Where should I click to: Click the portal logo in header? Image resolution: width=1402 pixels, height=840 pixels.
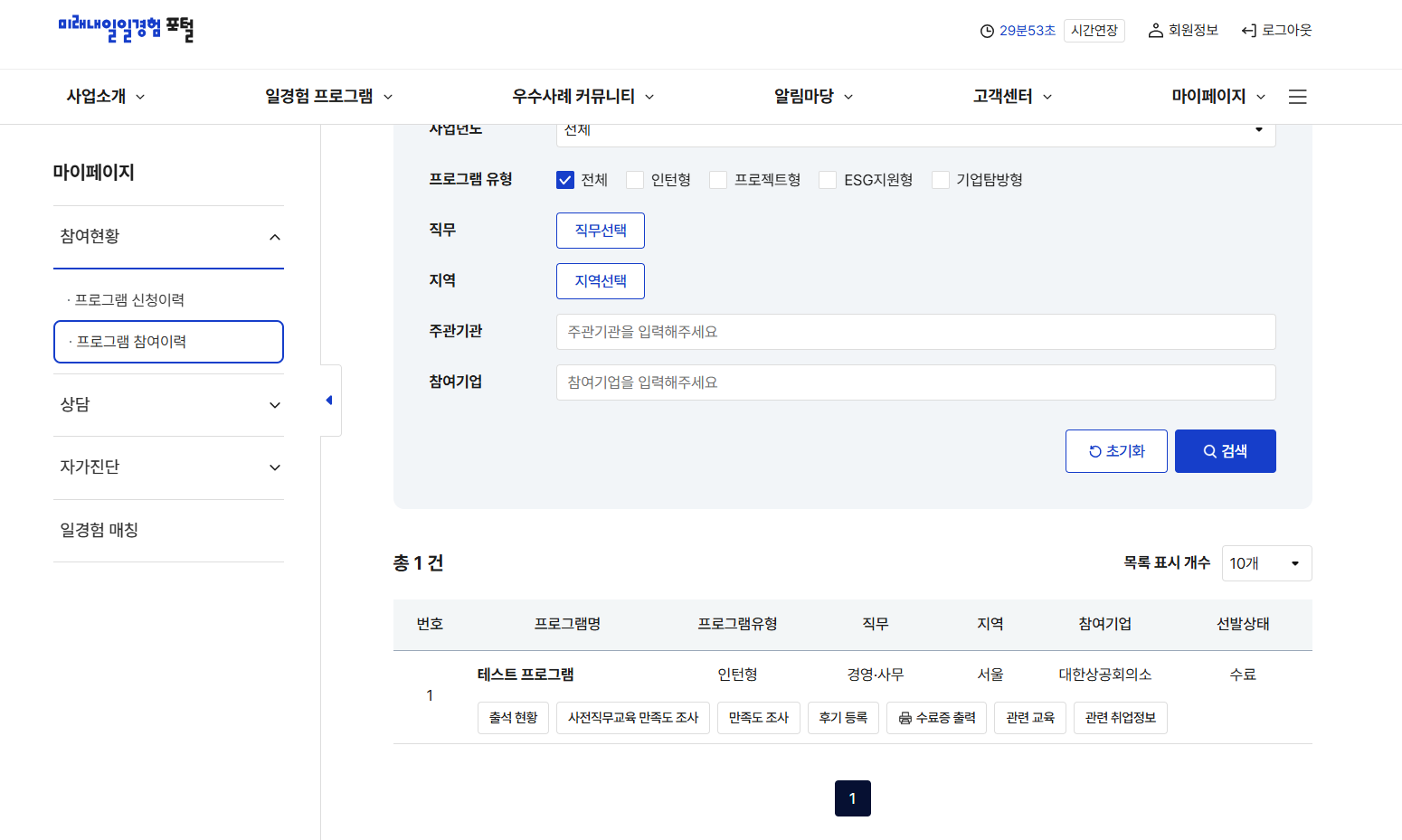[126, 30]
